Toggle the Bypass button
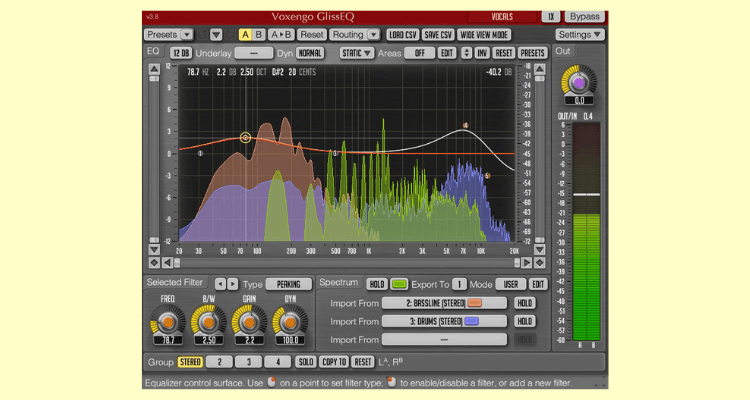 click(x=585, y=16)
